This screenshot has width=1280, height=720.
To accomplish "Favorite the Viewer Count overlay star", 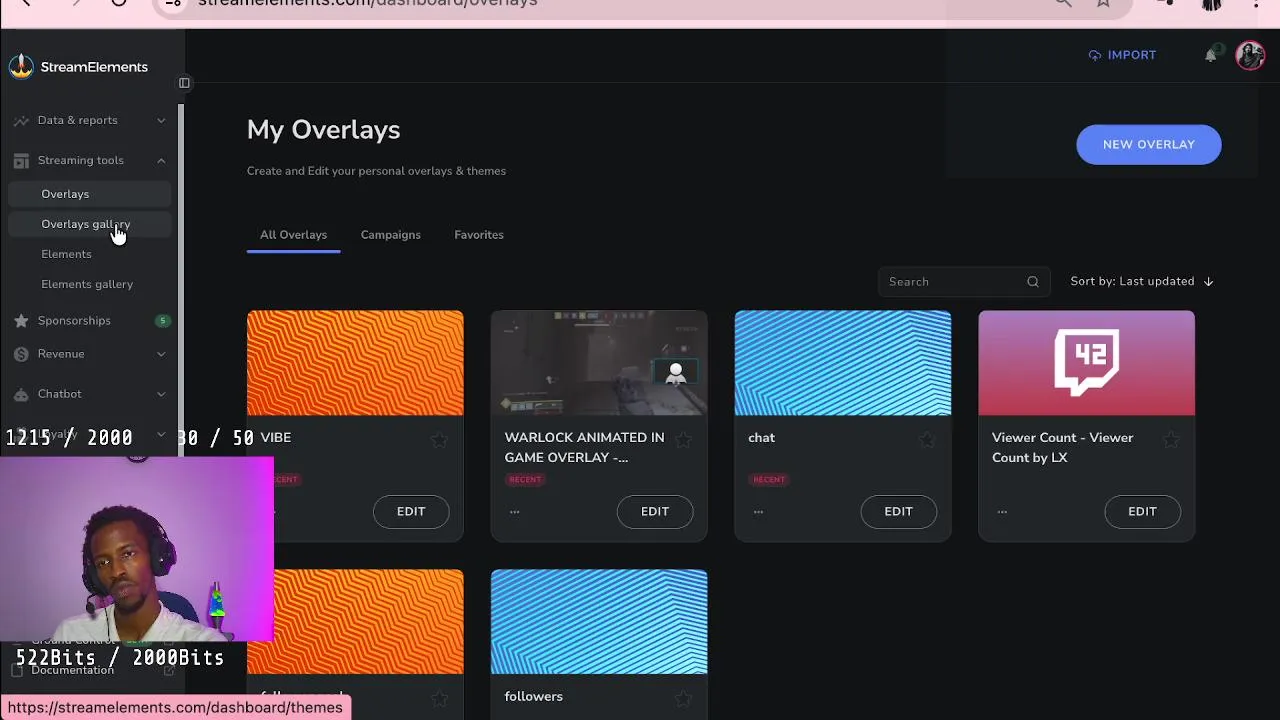I will coord(1171,439).
